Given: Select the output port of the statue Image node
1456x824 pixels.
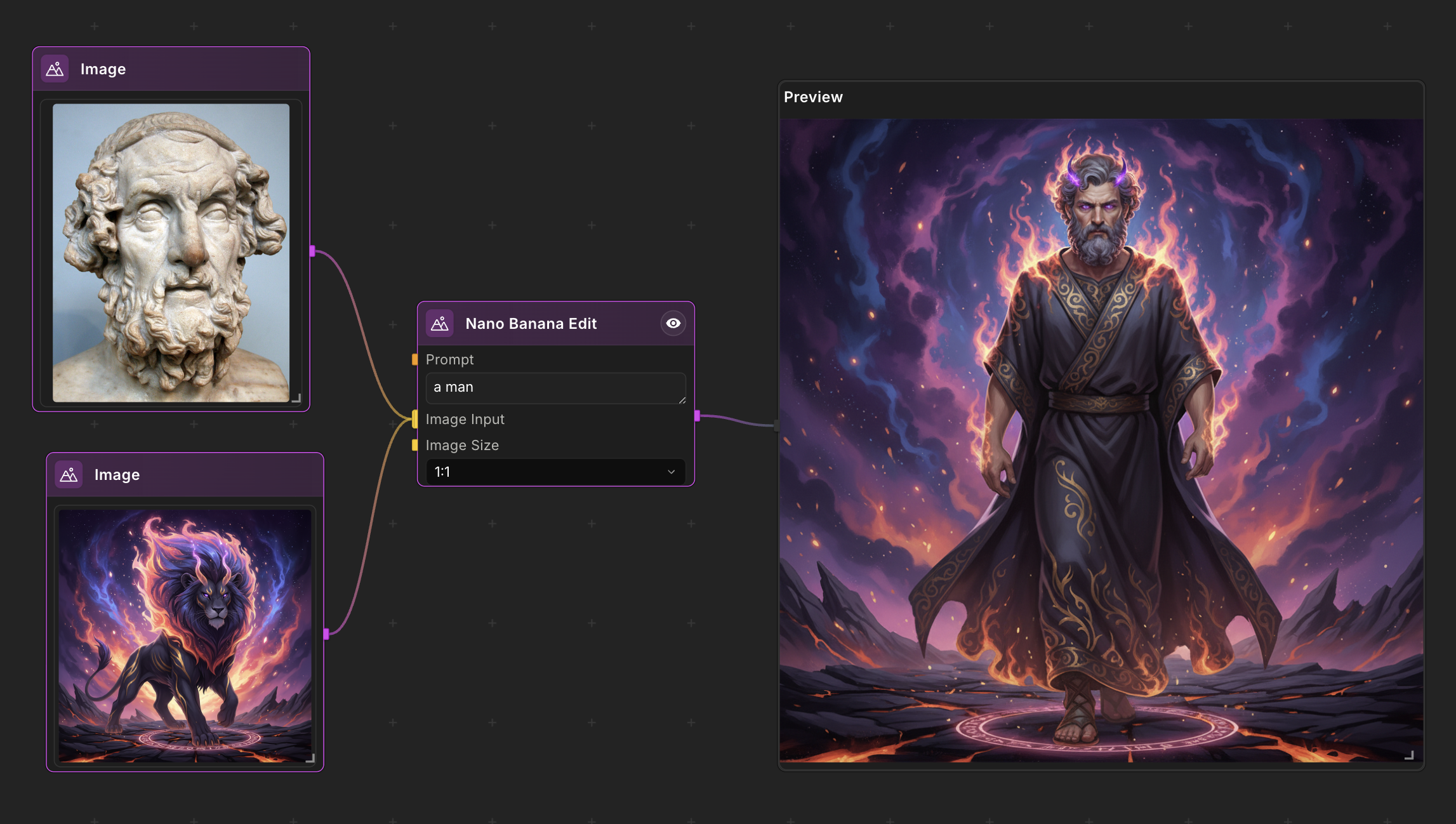Looking at the screenshot, I should (312, 251).
